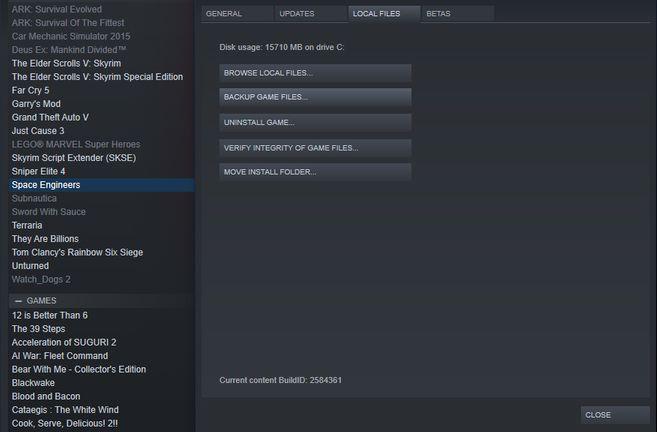Select Cataegis : The White Wind
Image resolution: width=657 pixels, height=432 pixels.
[65, 410]
